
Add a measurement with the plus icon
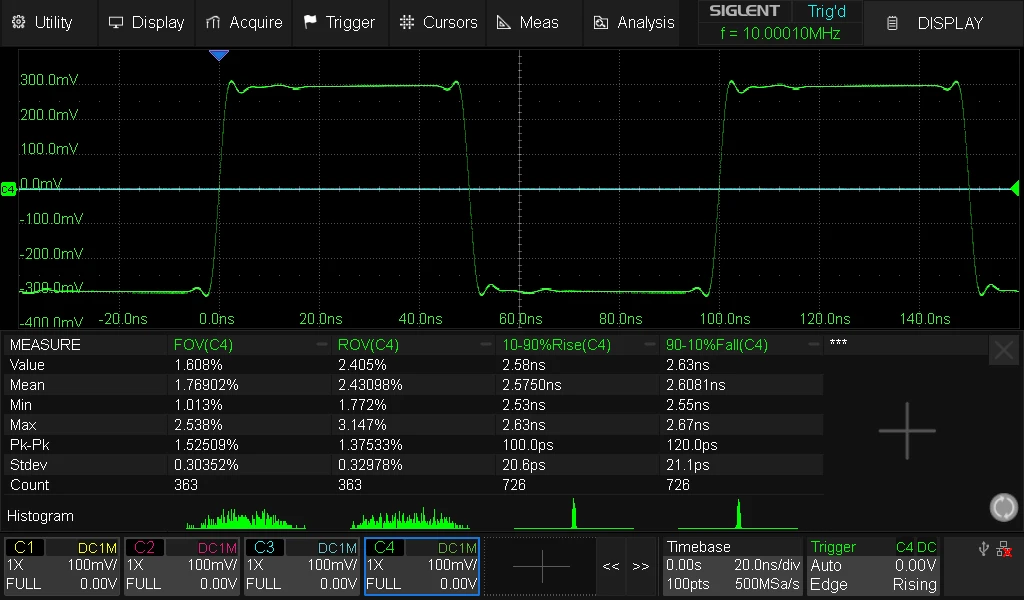pyautogui.click(x=907, y=431)
